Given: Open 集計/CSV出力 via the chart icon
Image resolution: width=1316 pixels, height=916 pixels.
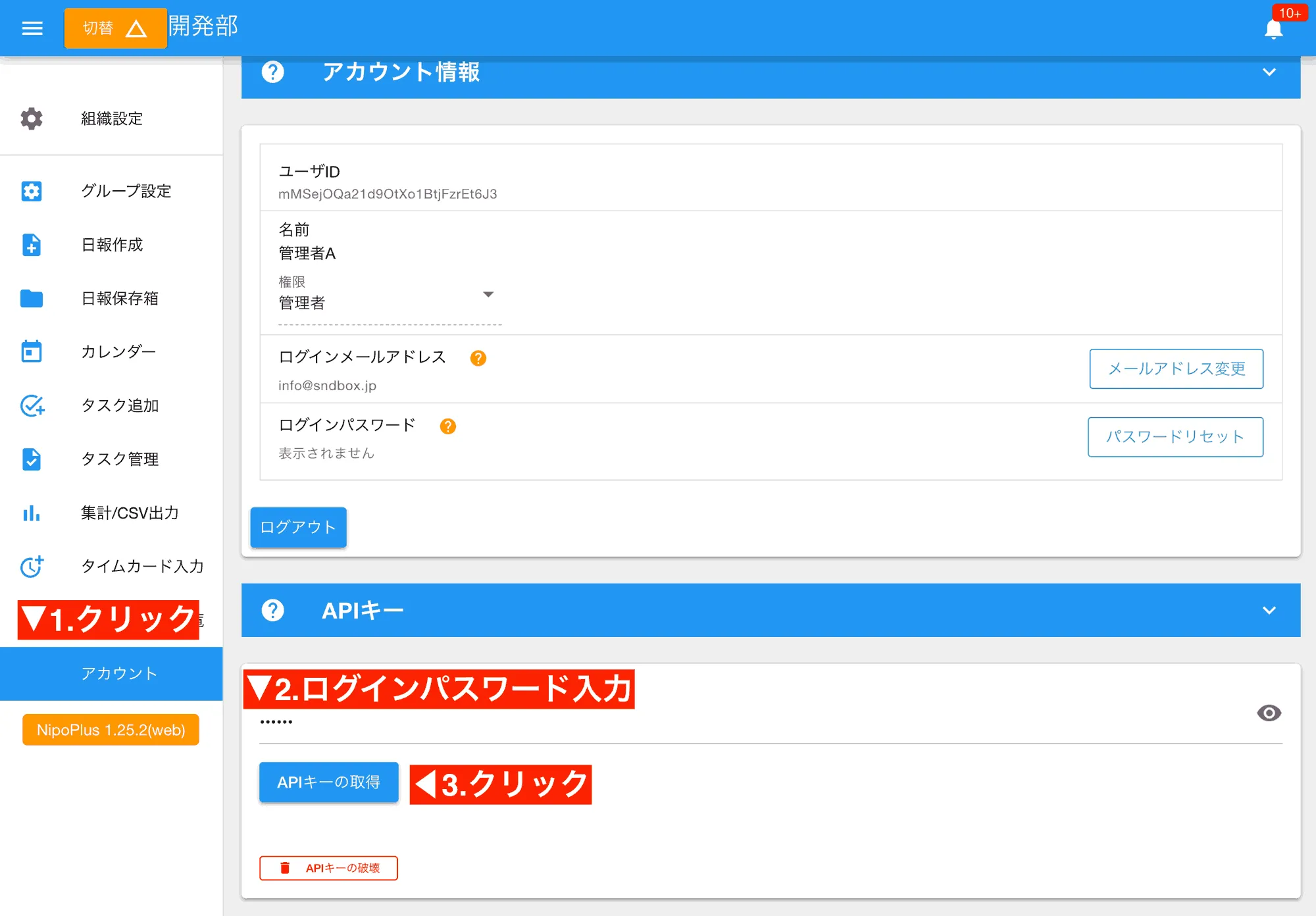Looking at the screenshot, I should (32, 513).
